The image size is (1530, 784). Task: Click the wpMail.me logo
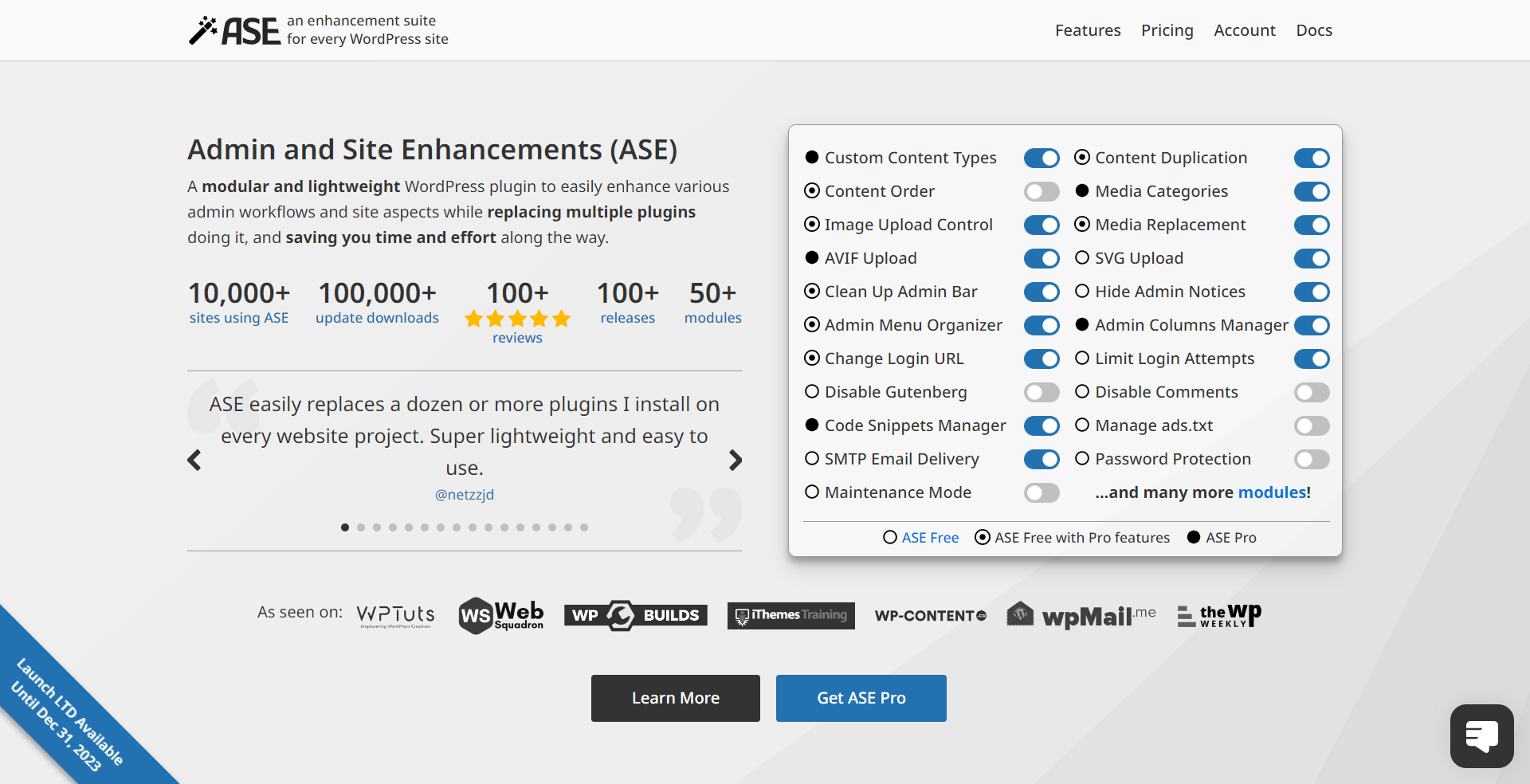pyautogui.click(x=1081, y=615)
